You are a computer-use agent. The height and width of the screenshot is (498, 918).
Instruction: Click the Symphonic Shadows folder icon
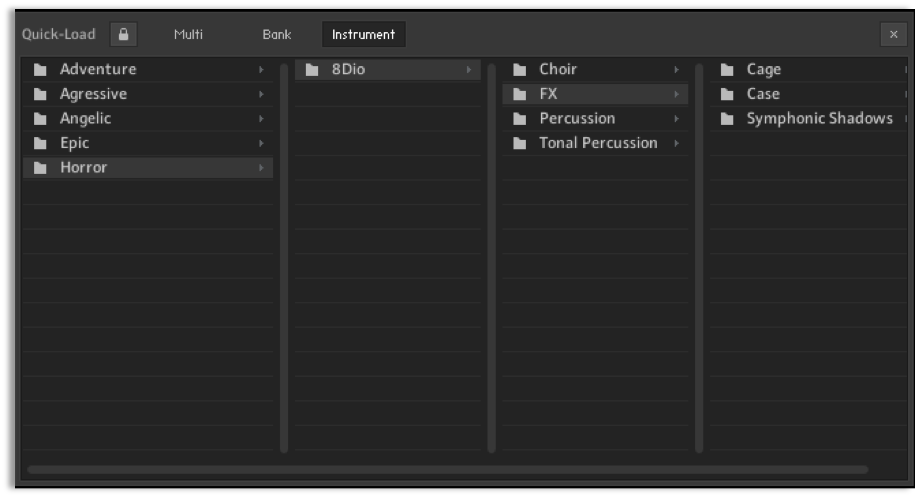pos(727,119)
